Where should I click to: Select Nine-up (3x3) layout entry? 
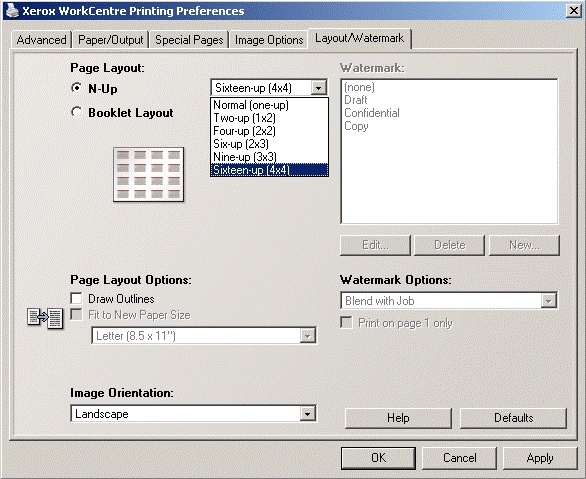click(x=269, y=157)
